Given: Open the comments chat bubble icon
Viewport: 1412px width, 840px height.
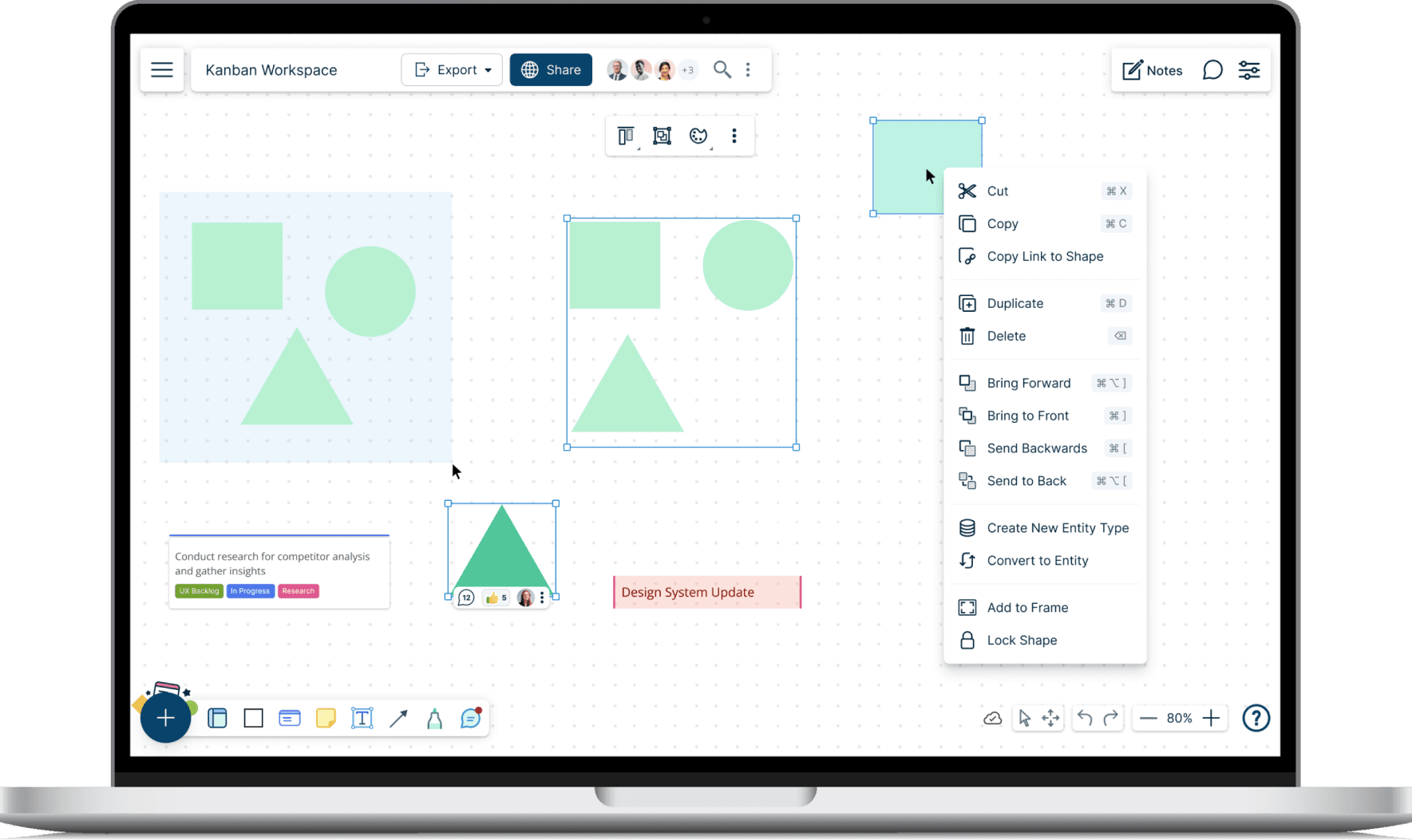Looking at the screenshot, I should coord(1212,70).
